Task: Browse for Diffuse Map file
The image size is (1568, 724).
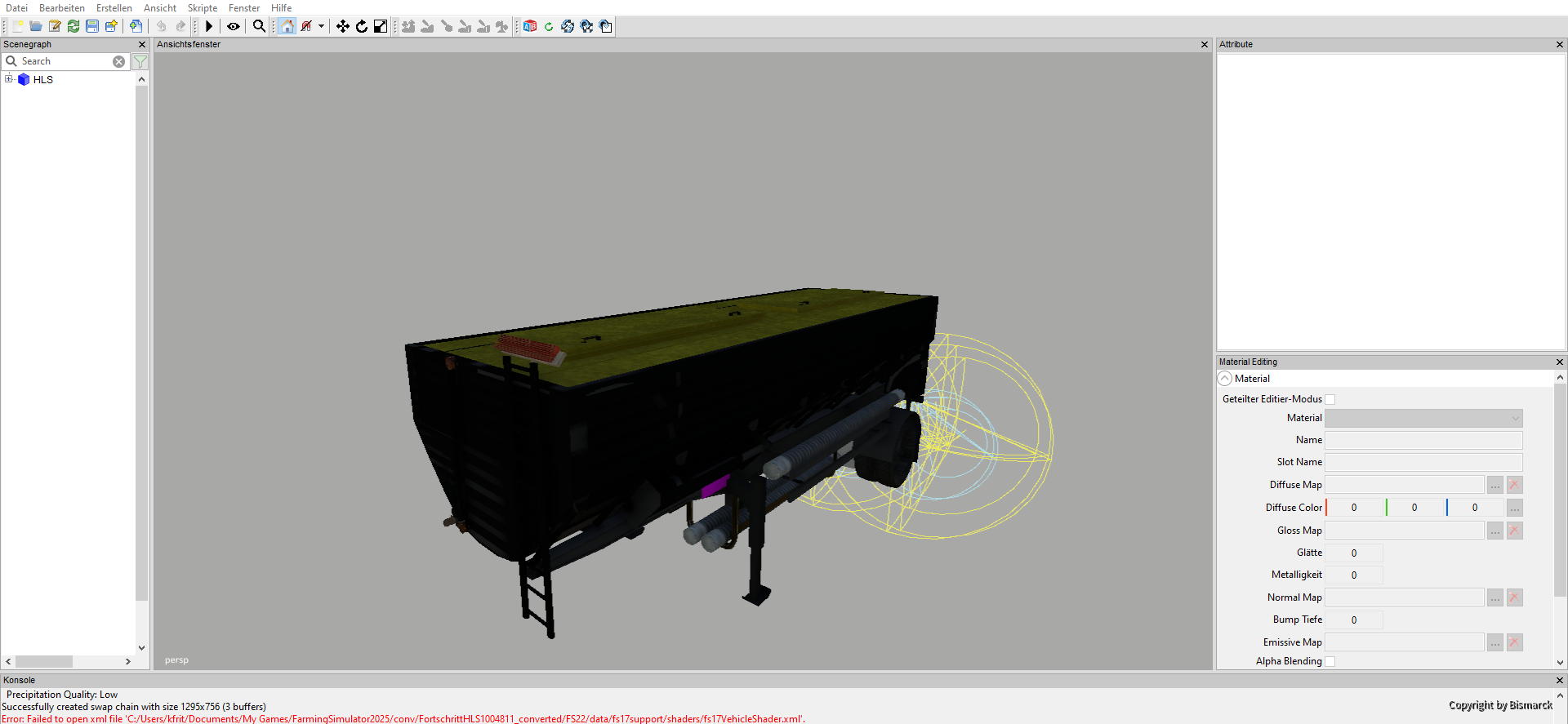Action: pyautogui.click(x=1494, y=485)
